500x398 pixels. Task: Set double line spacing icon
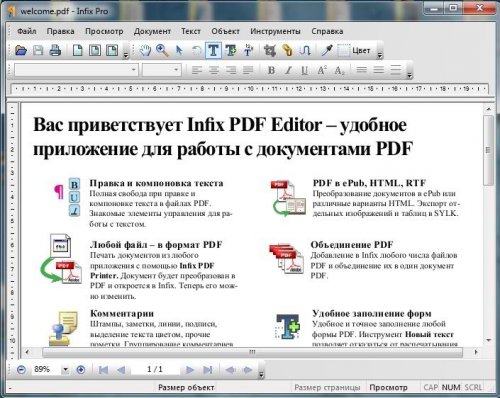coord(395,70)
